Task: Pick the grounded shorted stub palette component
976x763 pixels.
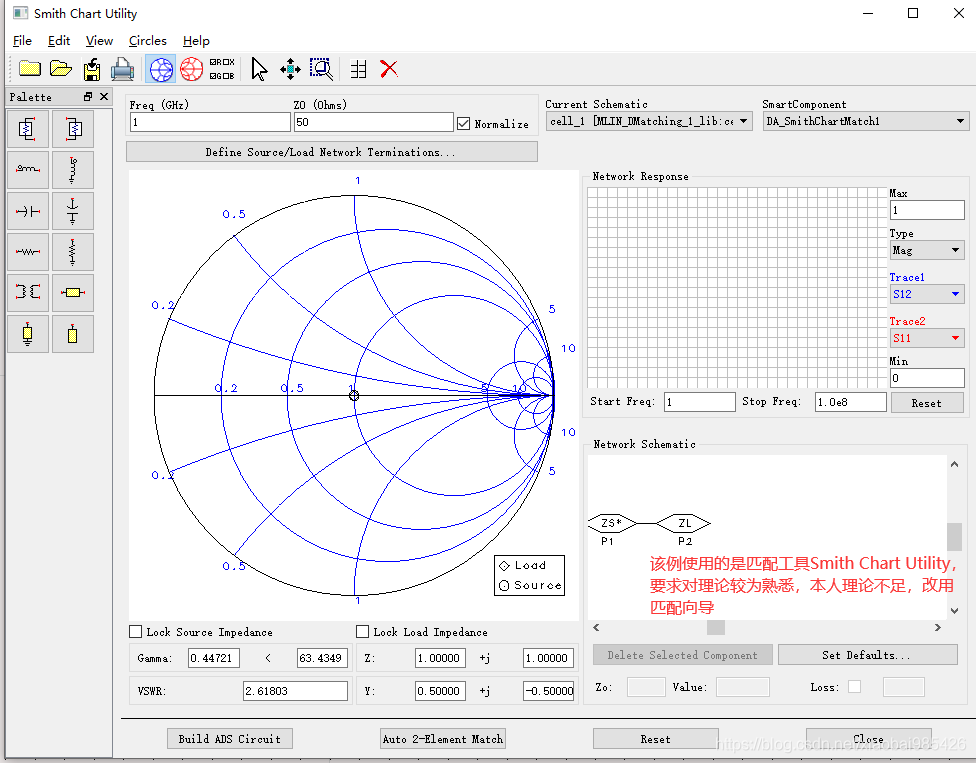Action: pos(27,334)
